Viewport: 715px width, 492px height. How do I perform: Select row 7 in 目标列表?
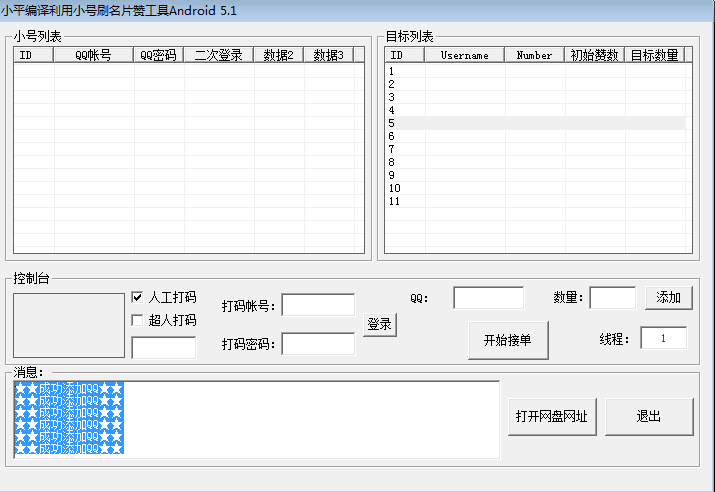(x=535, y=149)
